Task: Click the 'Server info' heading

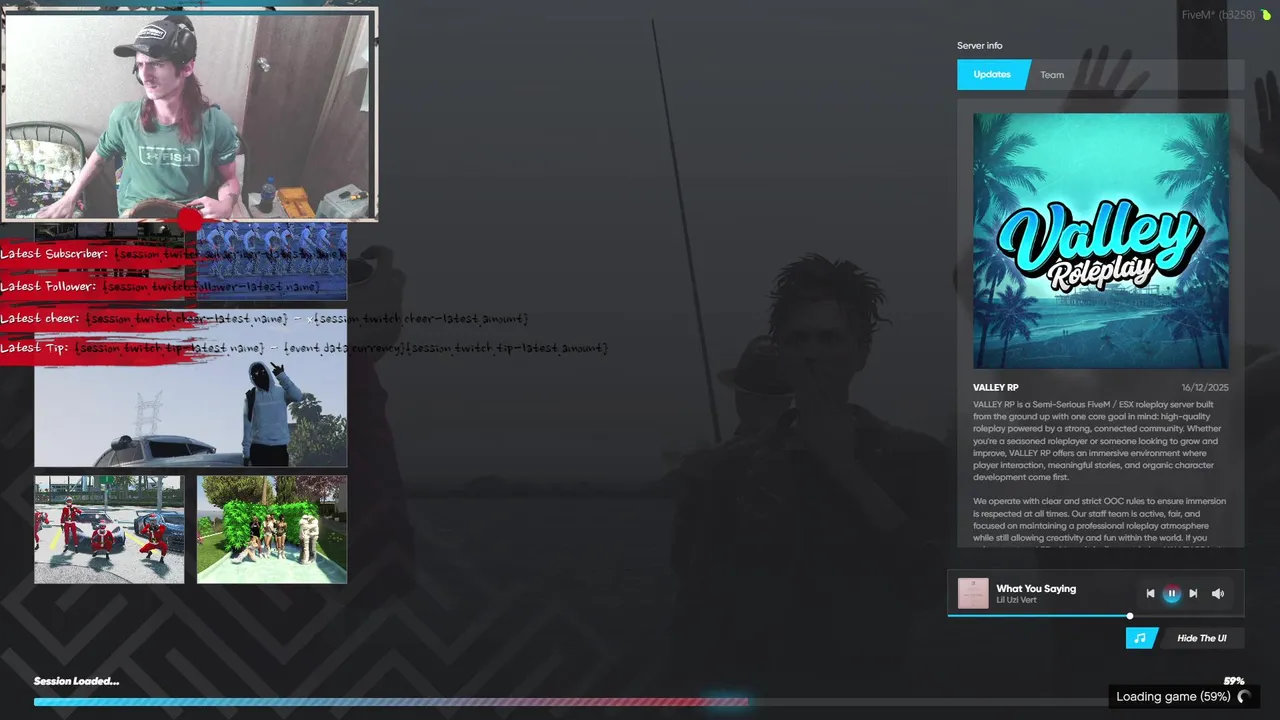Action: 979,46
